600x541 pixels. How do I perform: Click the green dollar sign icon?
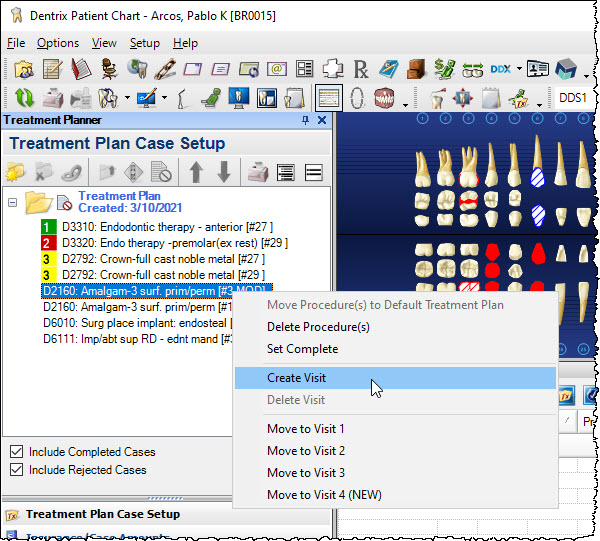pos(444,69)
